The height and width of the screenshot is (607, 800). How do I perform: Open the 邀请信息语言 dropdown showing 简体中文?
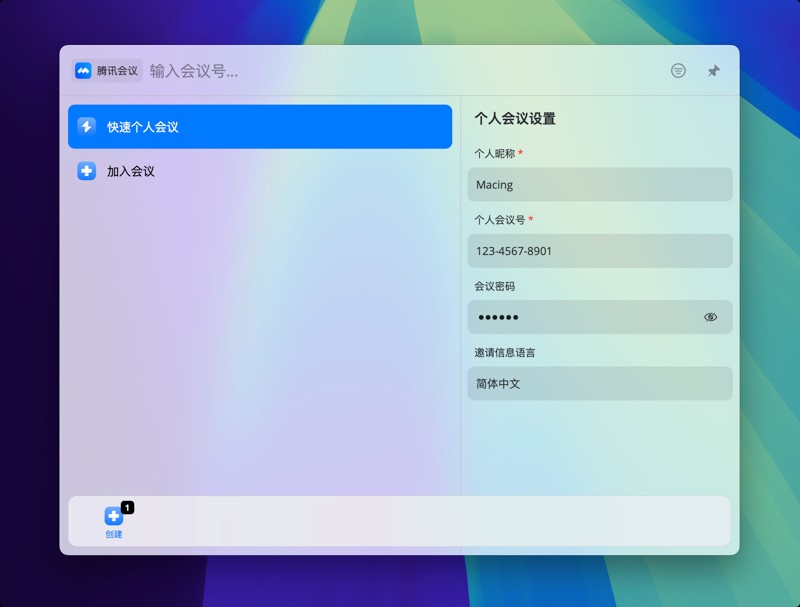(x=599, y=383)
